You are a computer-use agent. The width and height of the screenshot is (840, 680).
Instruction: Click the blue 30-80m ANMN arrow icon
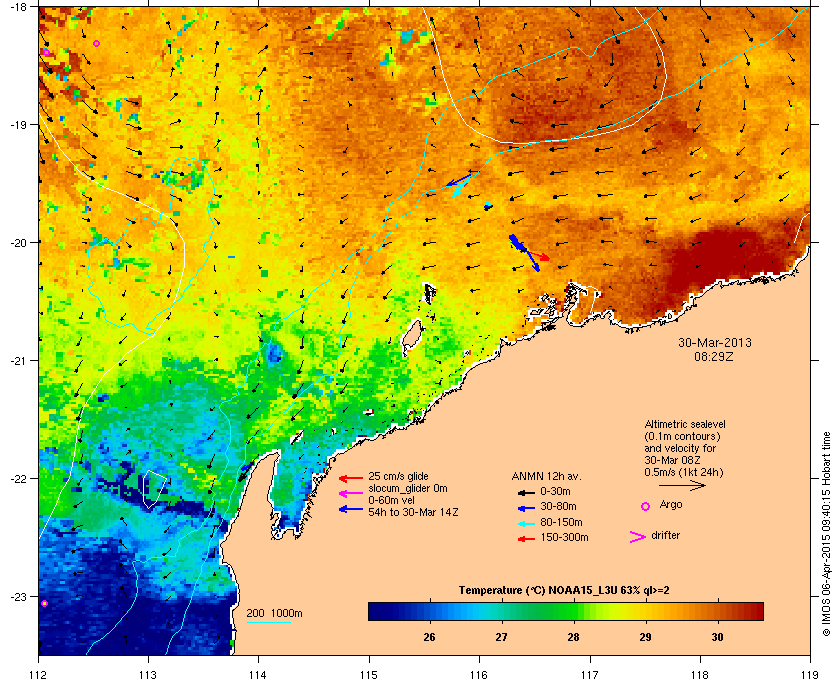point(526,508)
